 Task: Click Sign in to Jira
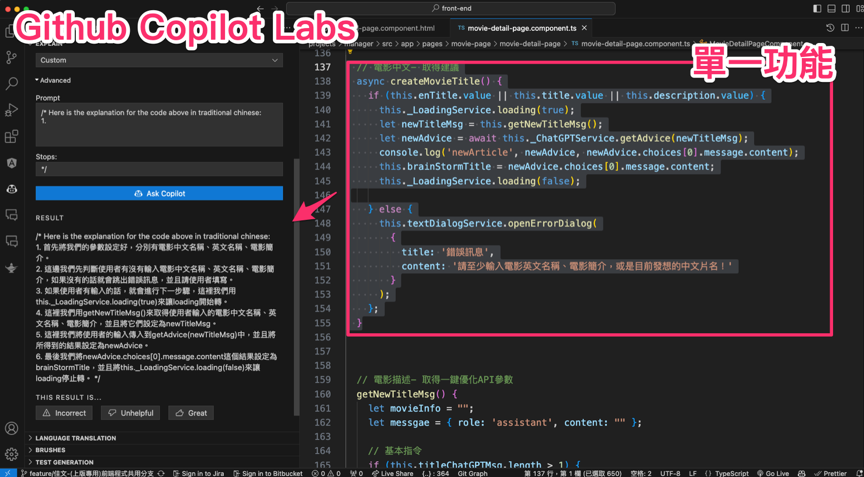coord(198,473)
